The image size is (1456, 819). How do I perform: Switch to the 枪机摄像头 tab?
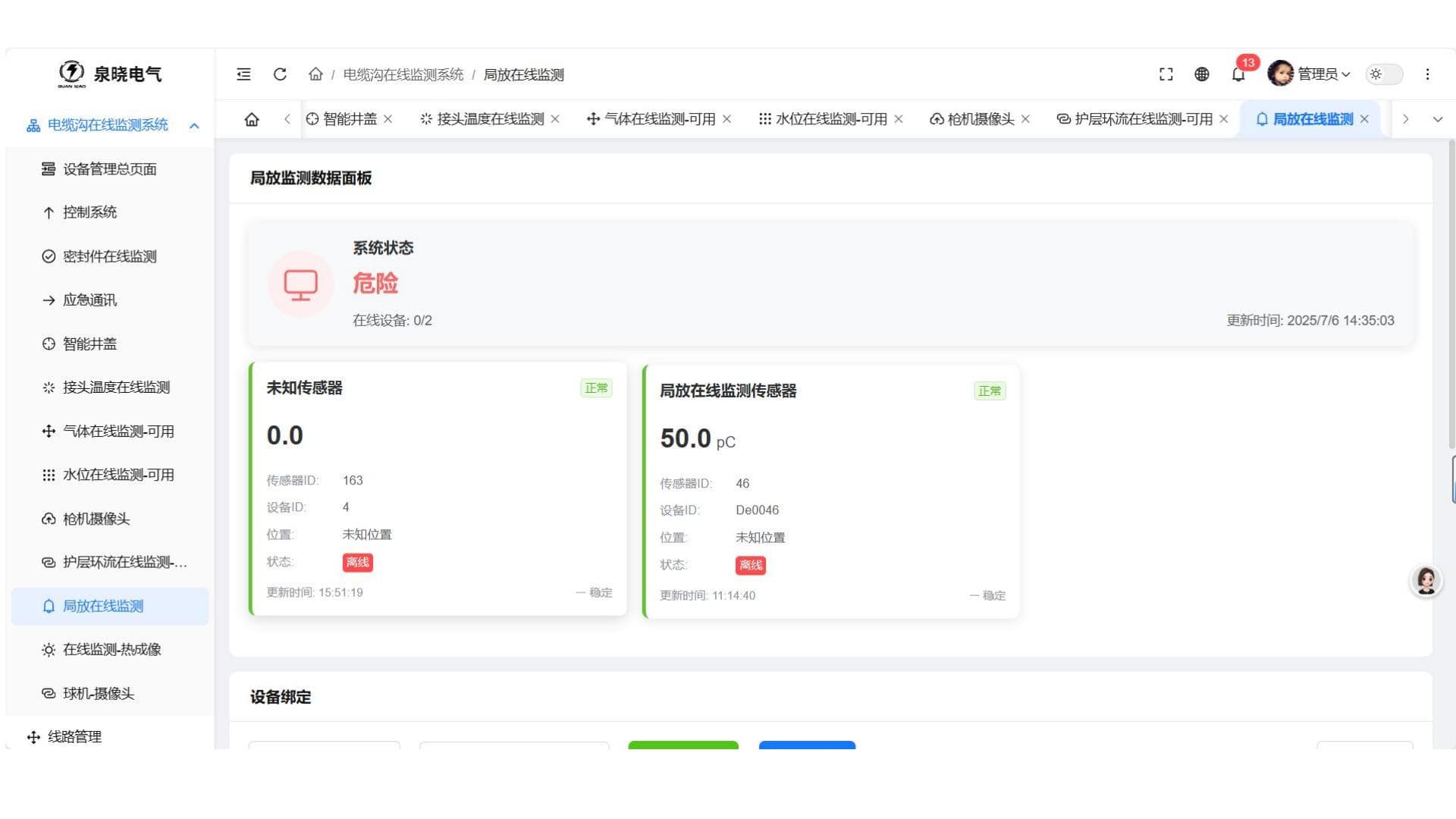click(x=972, y=119)
